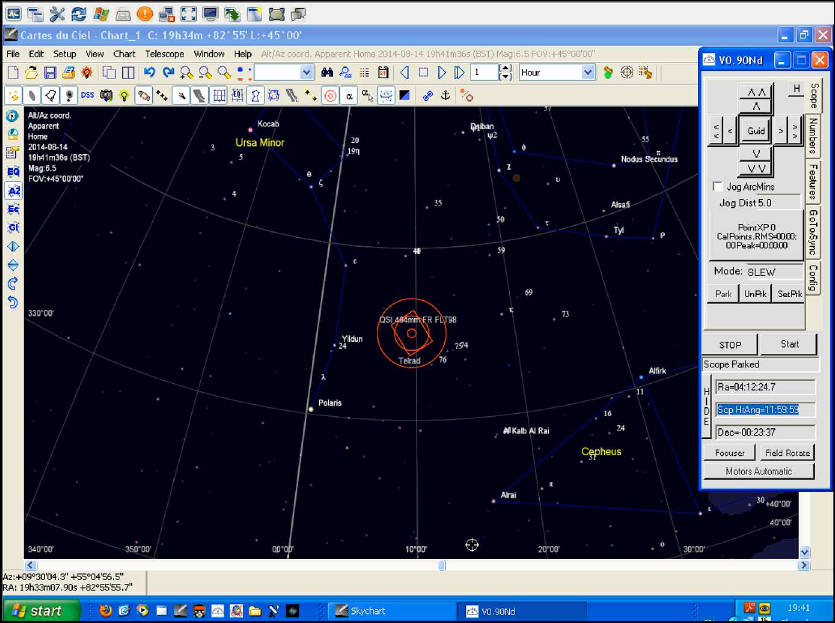Enable the Jog ArcMins checkbox
Viewport: 835px width, 623px height.
pyautogui.click(x=717, y=187)
